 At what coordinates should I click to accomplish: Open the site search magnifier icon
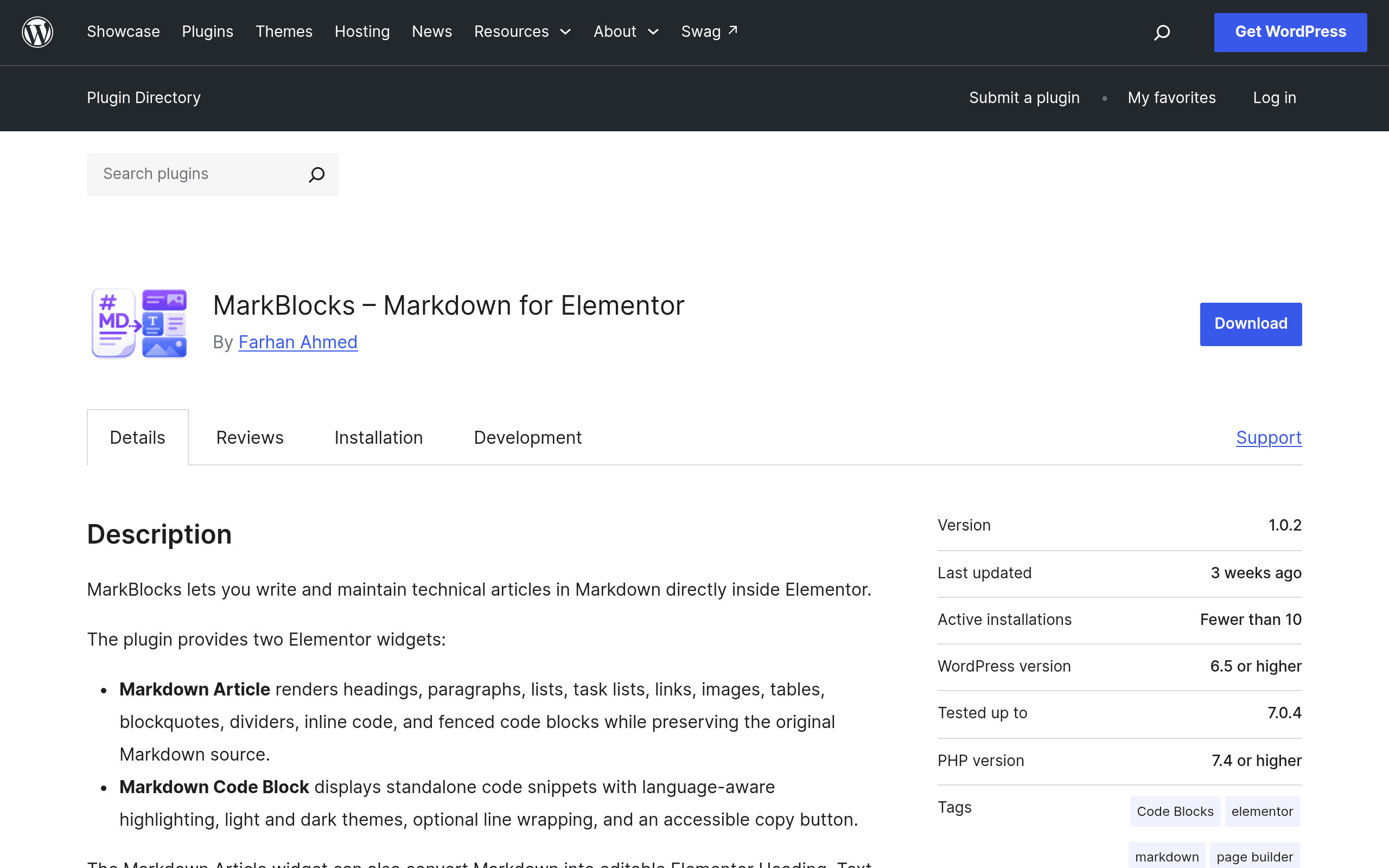1162,32
